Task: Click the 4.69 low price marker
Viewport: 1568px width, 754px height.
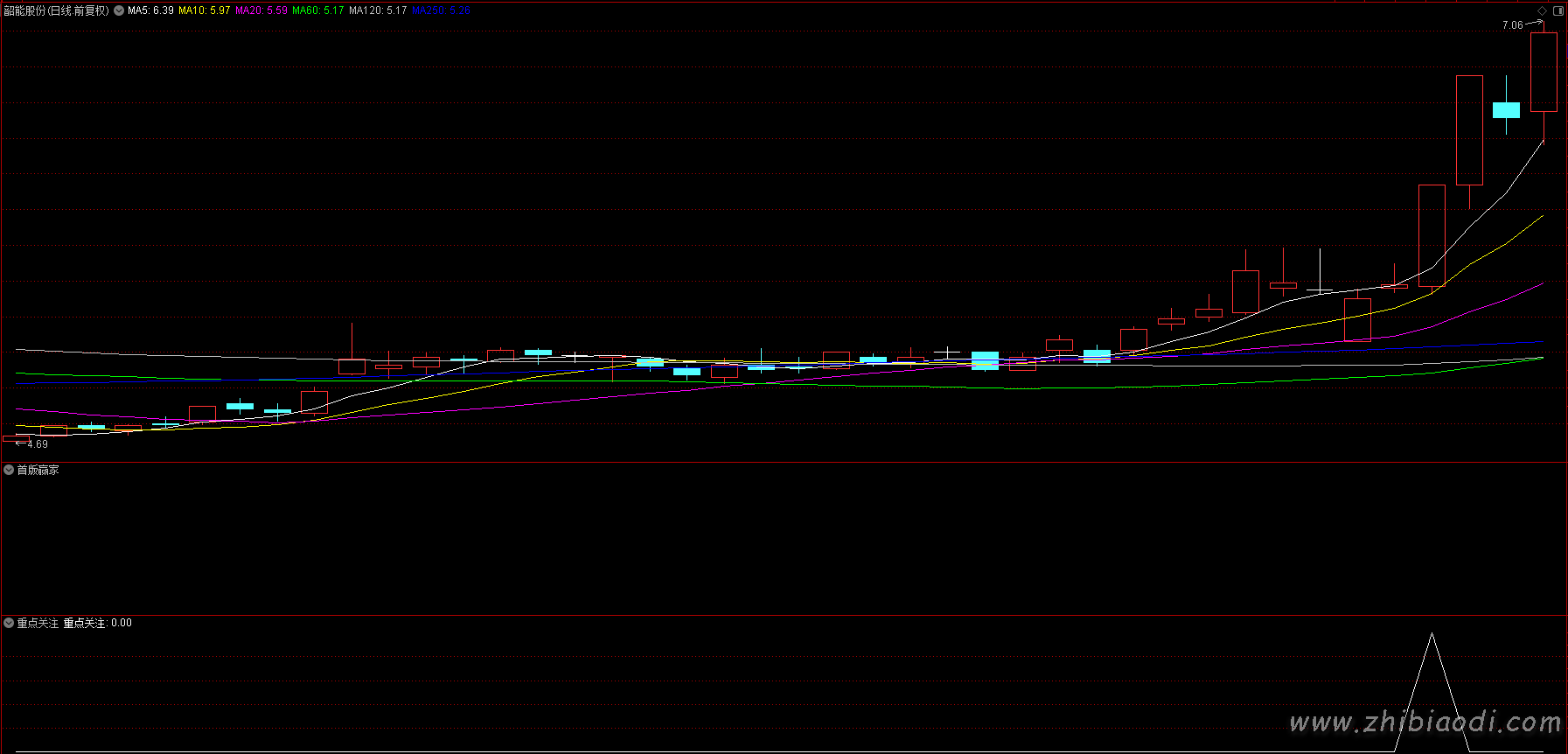Action: coord(37,444)
